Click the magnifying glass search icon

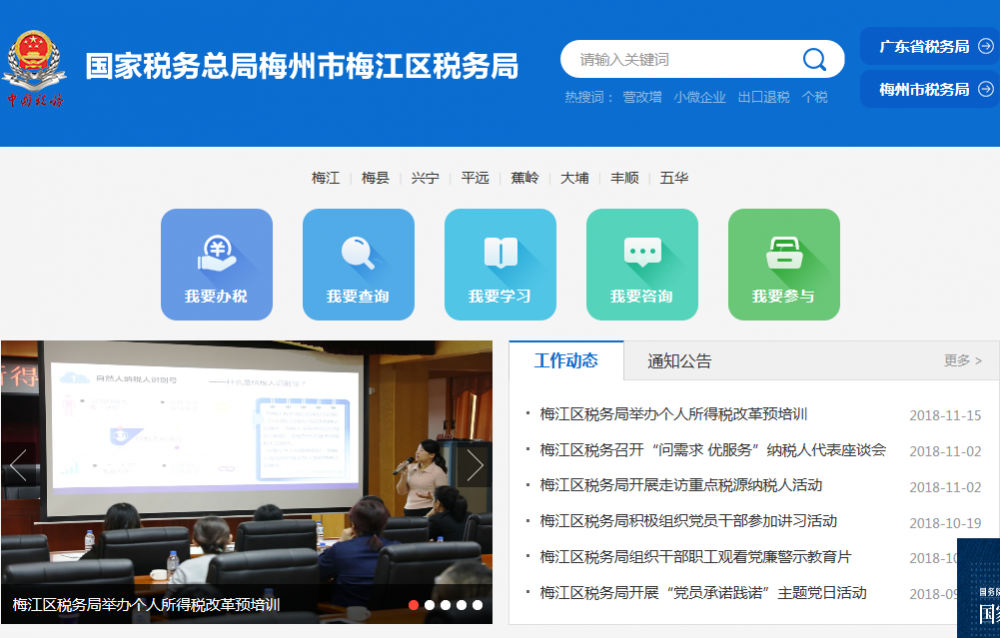815,59
